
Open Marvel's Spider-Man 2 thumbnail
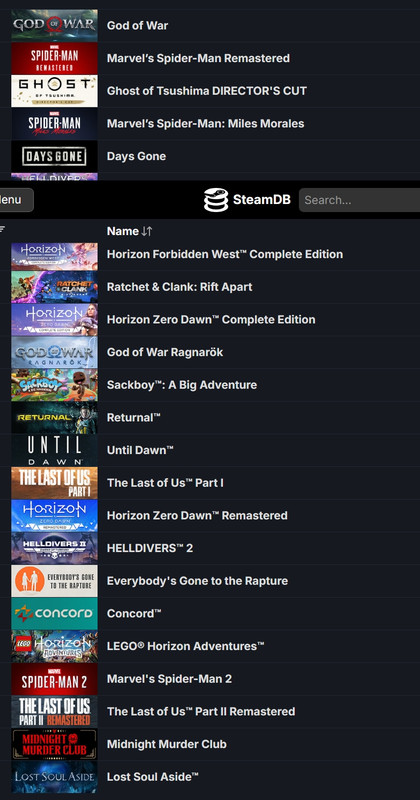coord(54,679)
